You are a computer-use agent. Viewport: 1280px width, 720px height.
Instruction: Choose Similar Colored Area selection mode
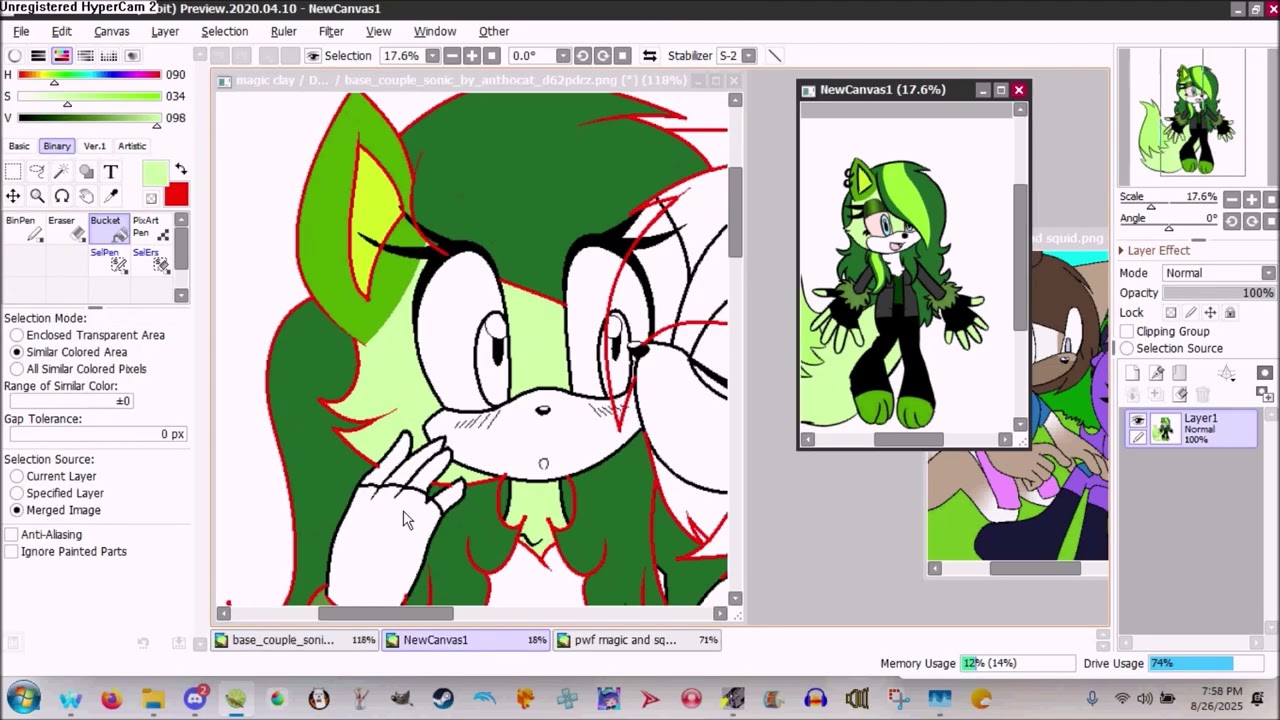tap(17, 352)
